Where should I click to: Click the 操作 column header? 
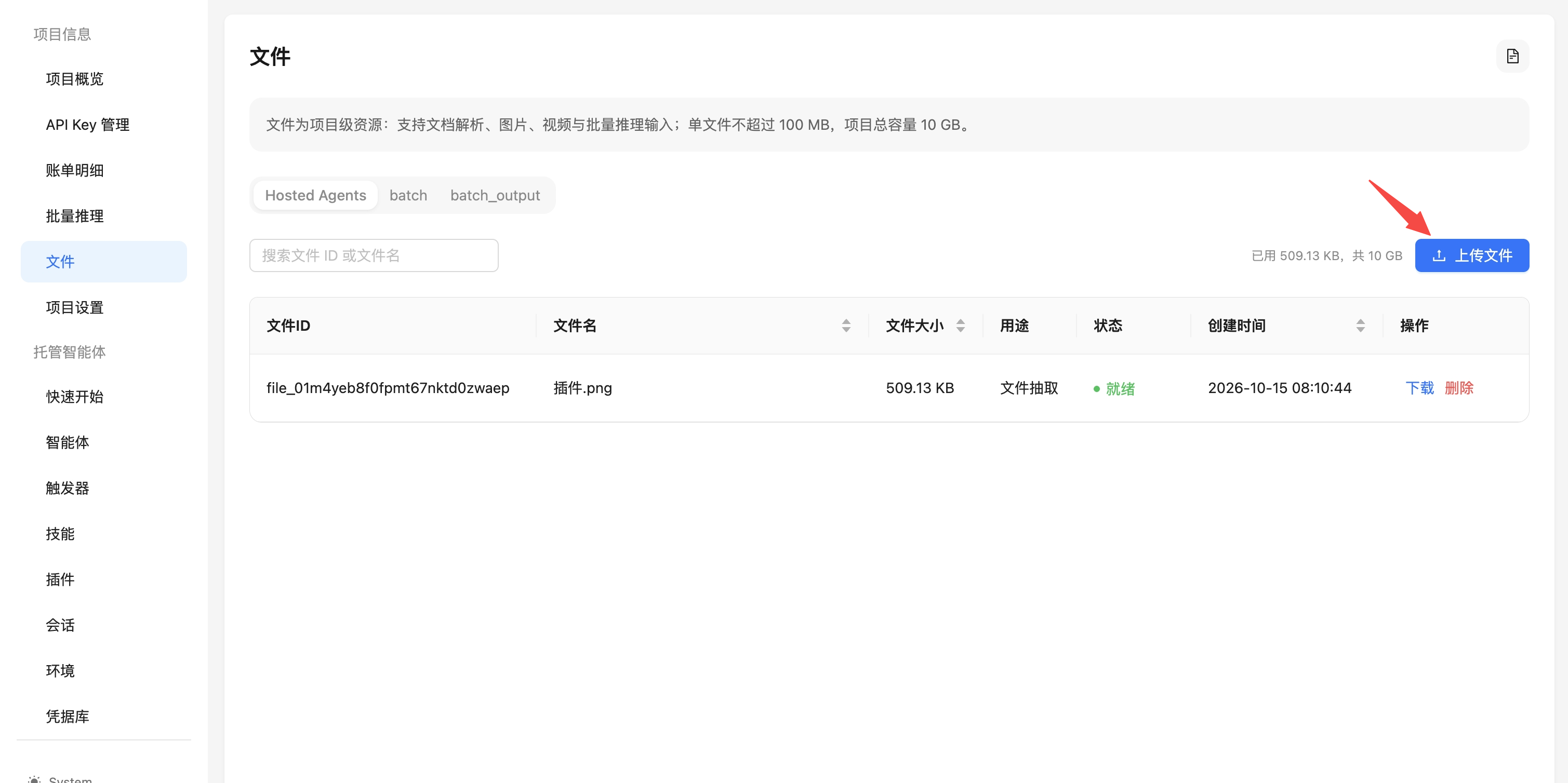pos(1414,326)
